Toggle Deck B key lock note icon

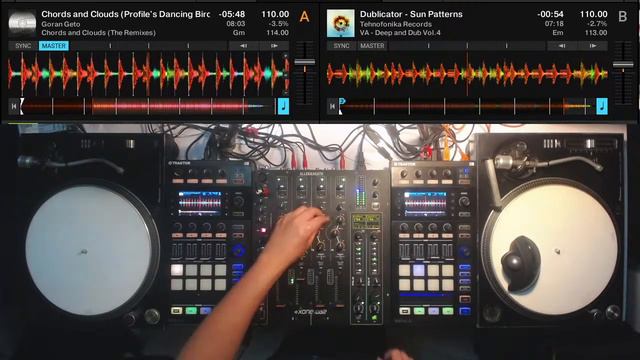click(602, 106)
